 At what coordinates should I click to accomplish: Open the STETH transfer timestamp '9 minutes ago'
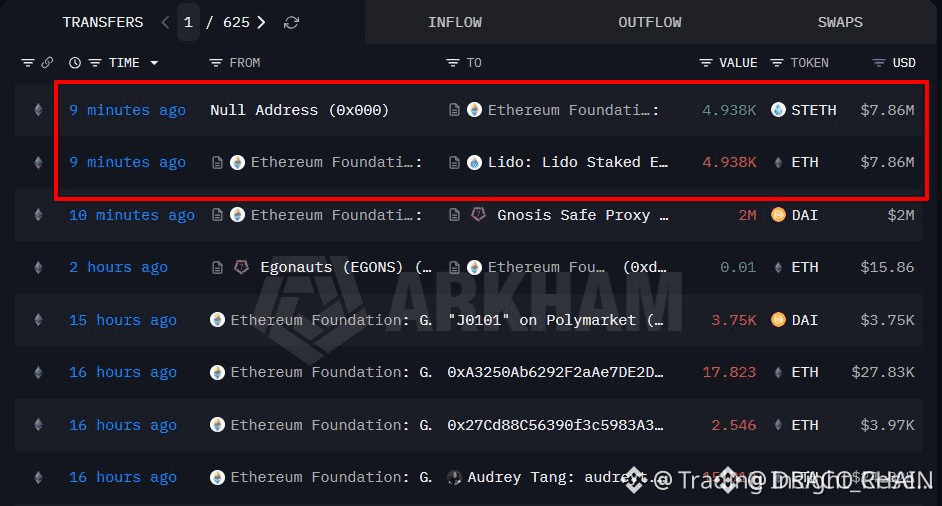point(127,110)
